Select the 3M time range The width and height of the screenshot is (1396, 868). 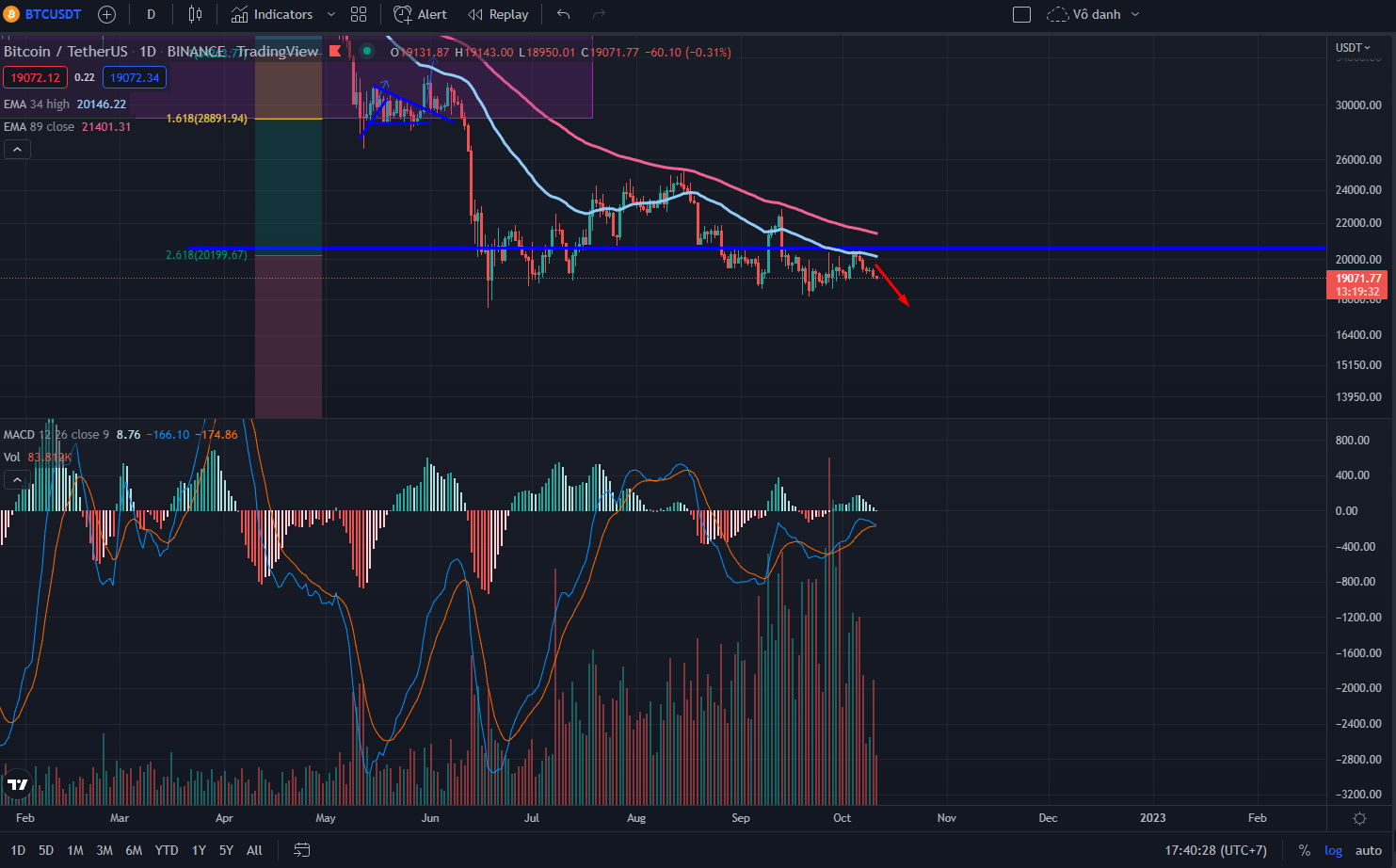coord(104,850)
